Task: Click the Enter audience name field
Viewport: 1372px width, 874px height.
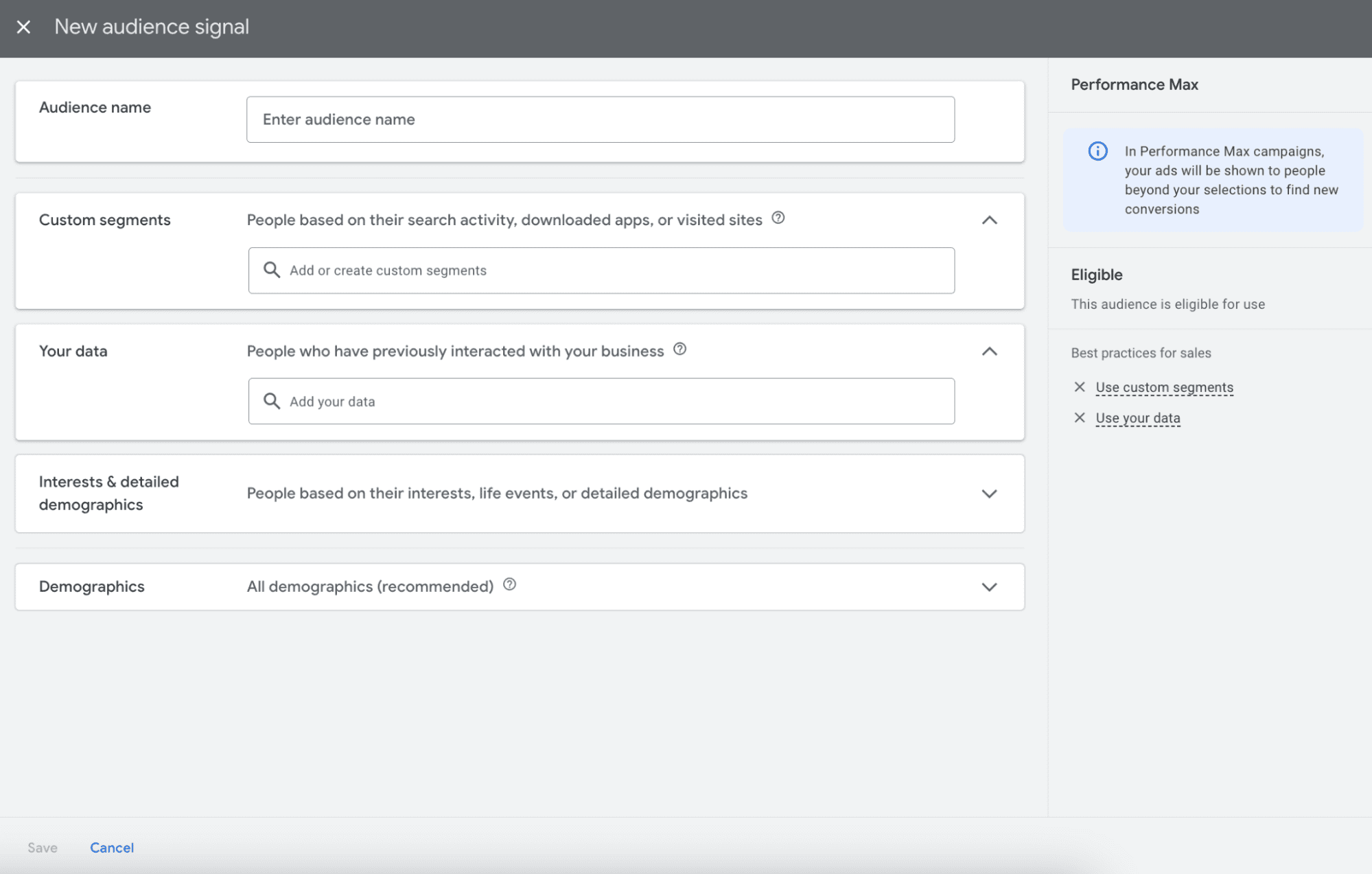Action: coord(600,119)
